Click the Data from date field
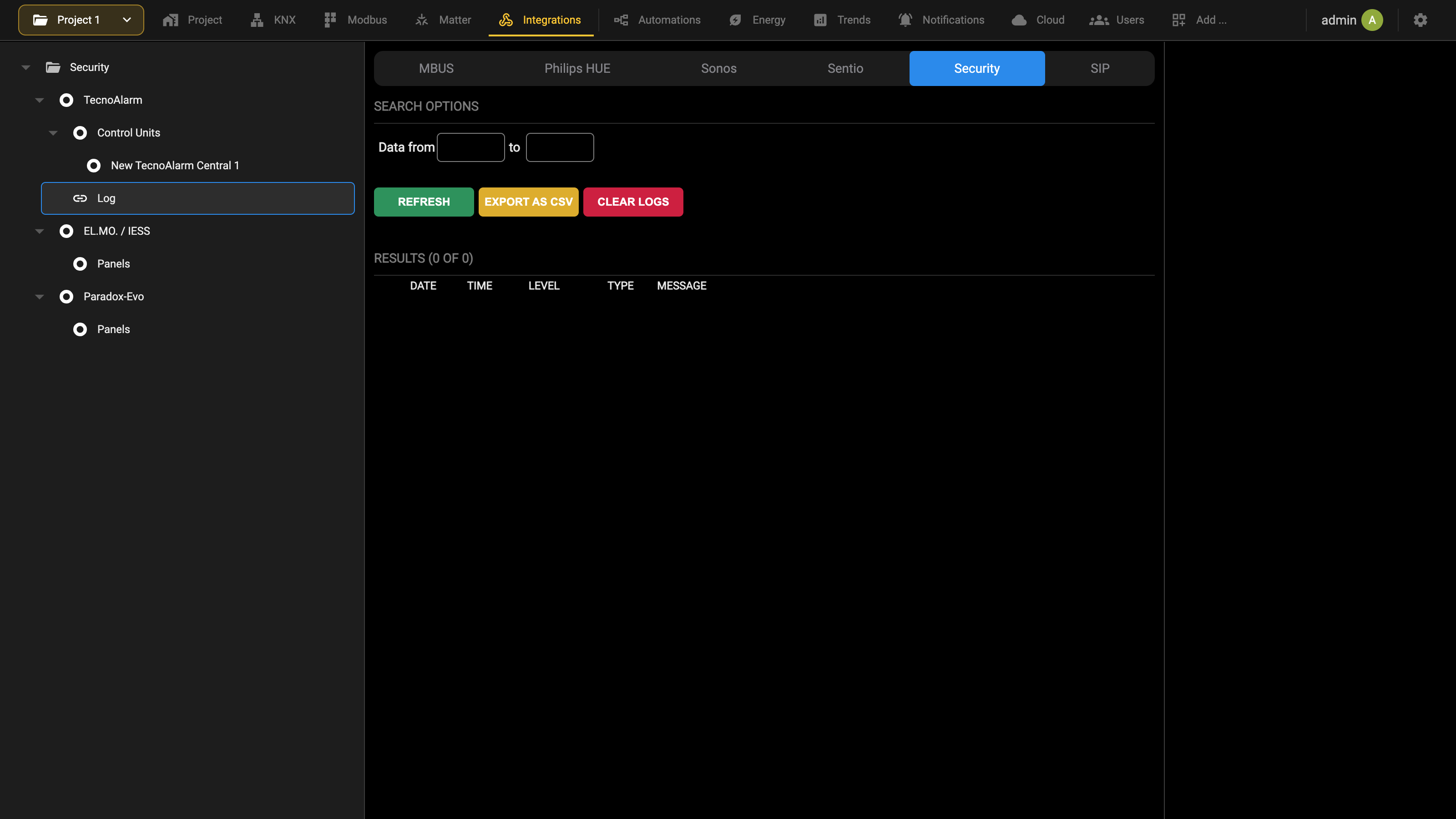The width and height of the screenshot is (1456, 819). (x=471, y=147)
